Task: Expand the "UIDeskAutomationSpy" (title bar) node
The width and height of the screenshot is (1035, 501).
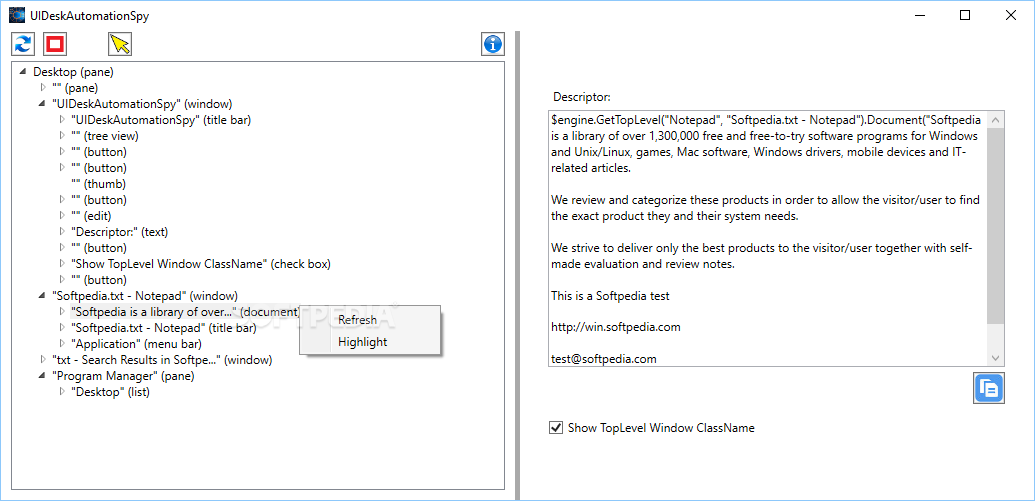Action: point(62,119)
